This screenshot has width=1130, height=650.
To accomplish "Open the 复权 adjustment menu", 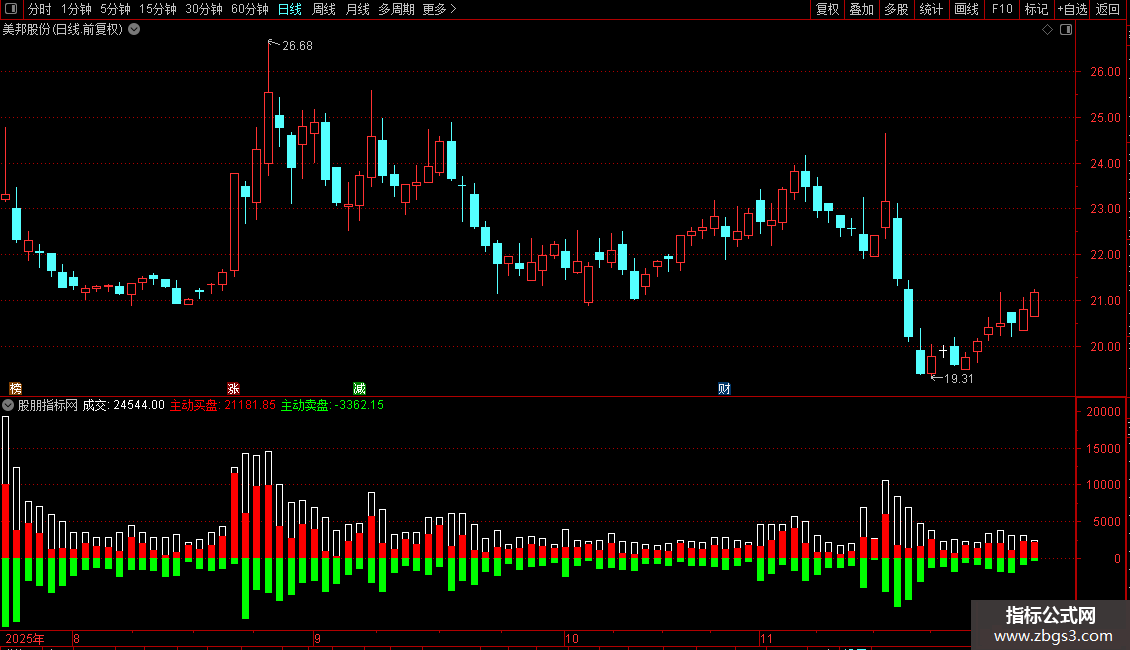I will tap(827, 9).
